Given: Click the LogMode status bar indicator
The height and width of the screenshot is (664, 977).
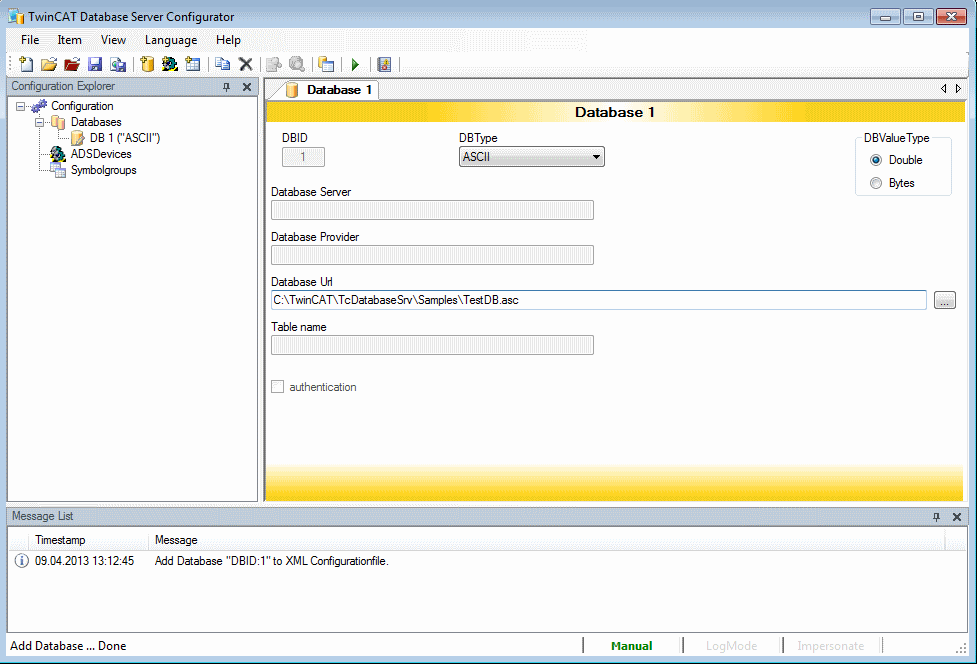Looking at the screenshot, I should (x=732, y=646).
